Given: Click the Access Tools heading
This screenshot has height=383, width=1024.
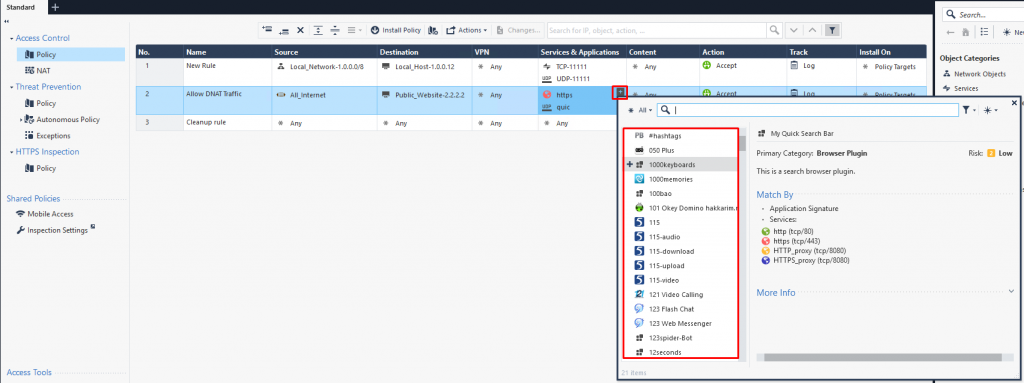Looking at the screenshot, I should [29, 373].
